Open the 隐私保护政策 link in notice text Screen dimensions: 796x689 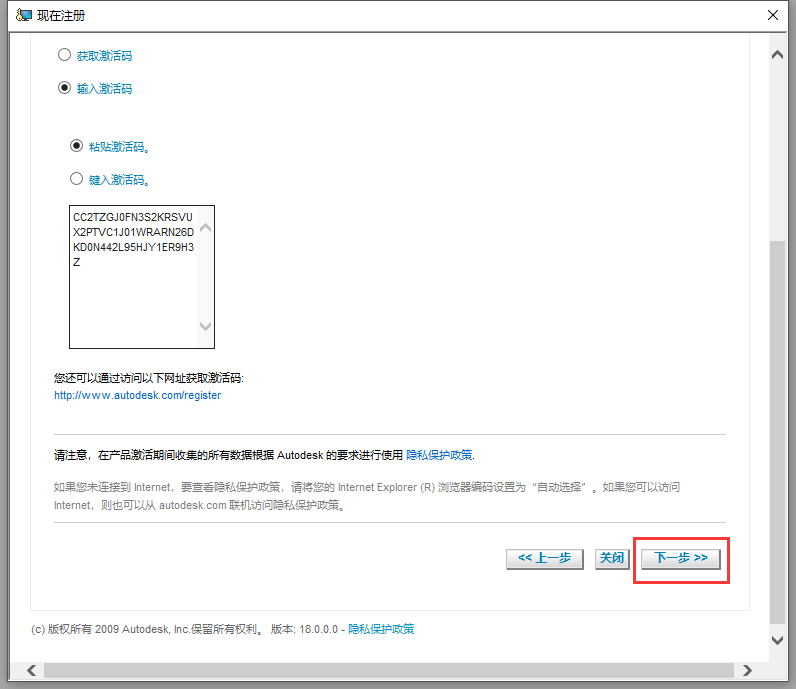click(x=439, y=455)
